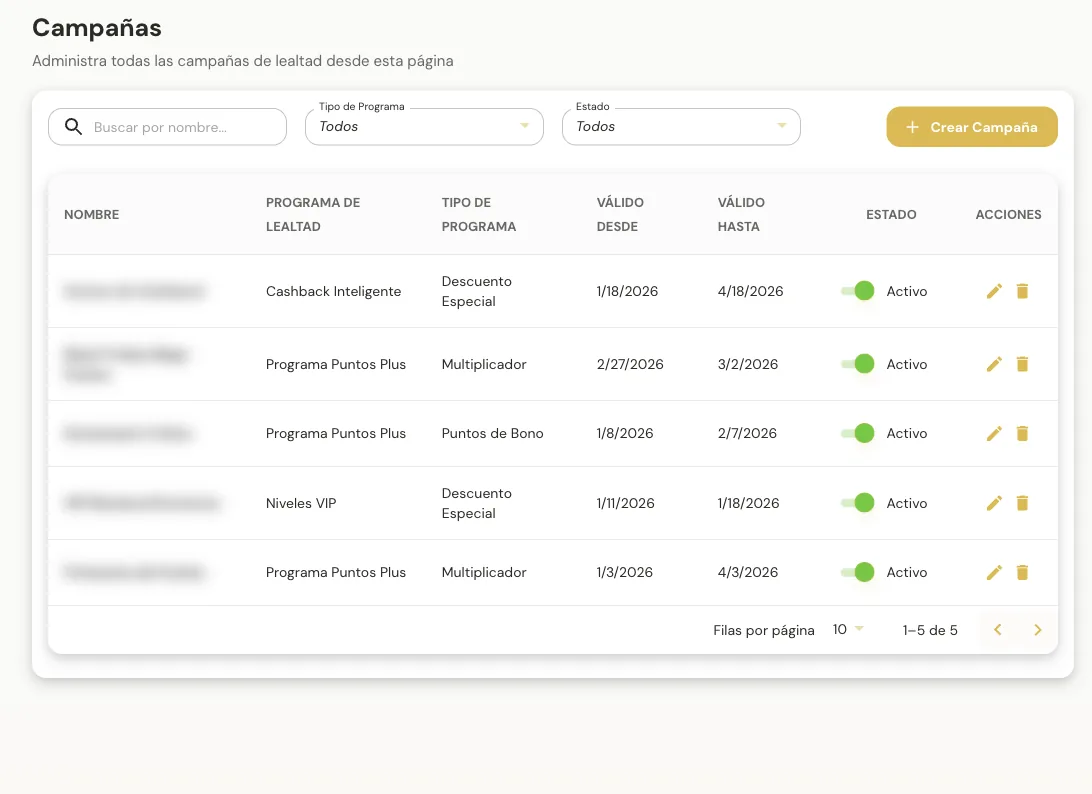
Task: Click the 1/11/2026 start date
Action: point(625,503)
